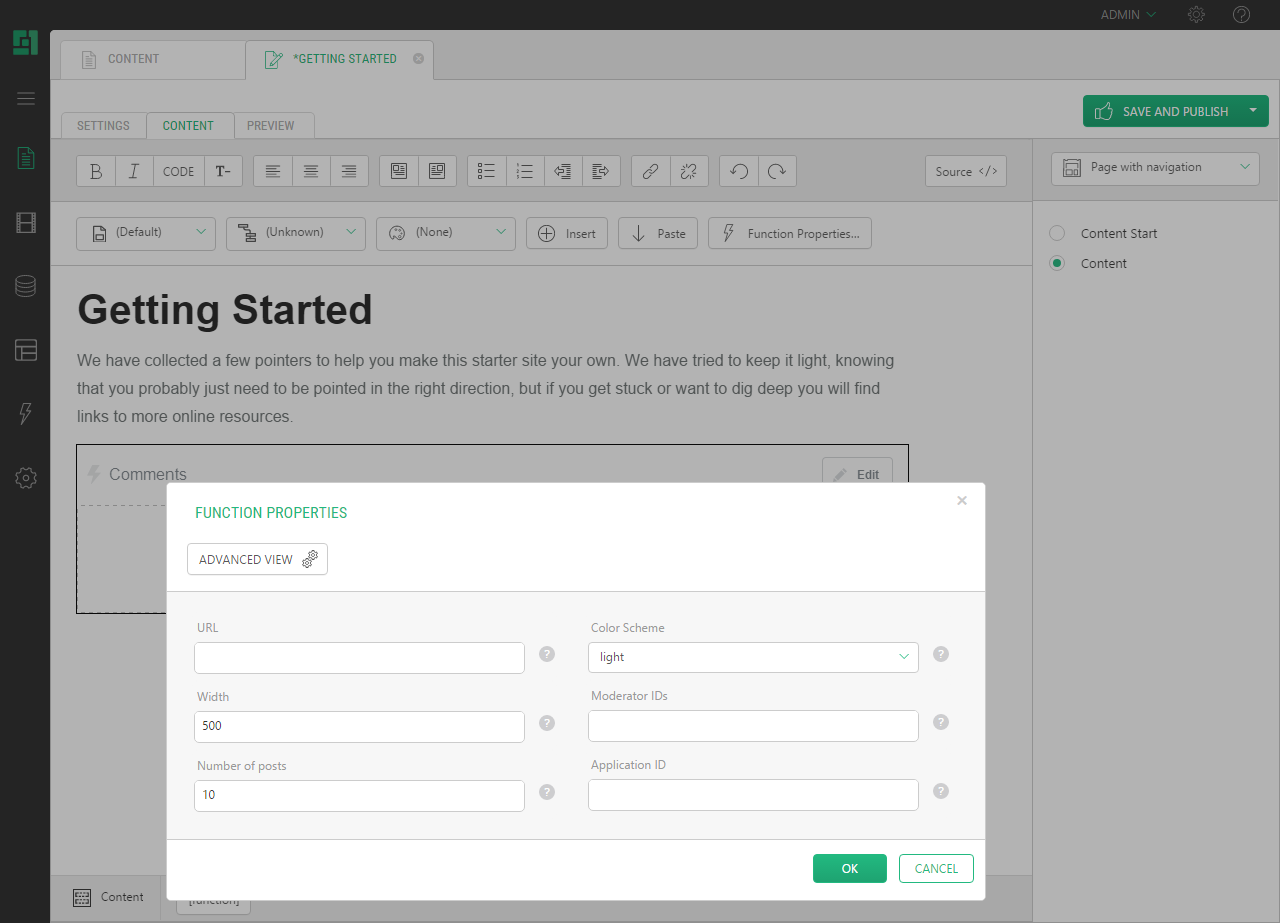Open the Media perspective film icon
1280x923 pixels.
pyautogui.click(x=26, y=222)
